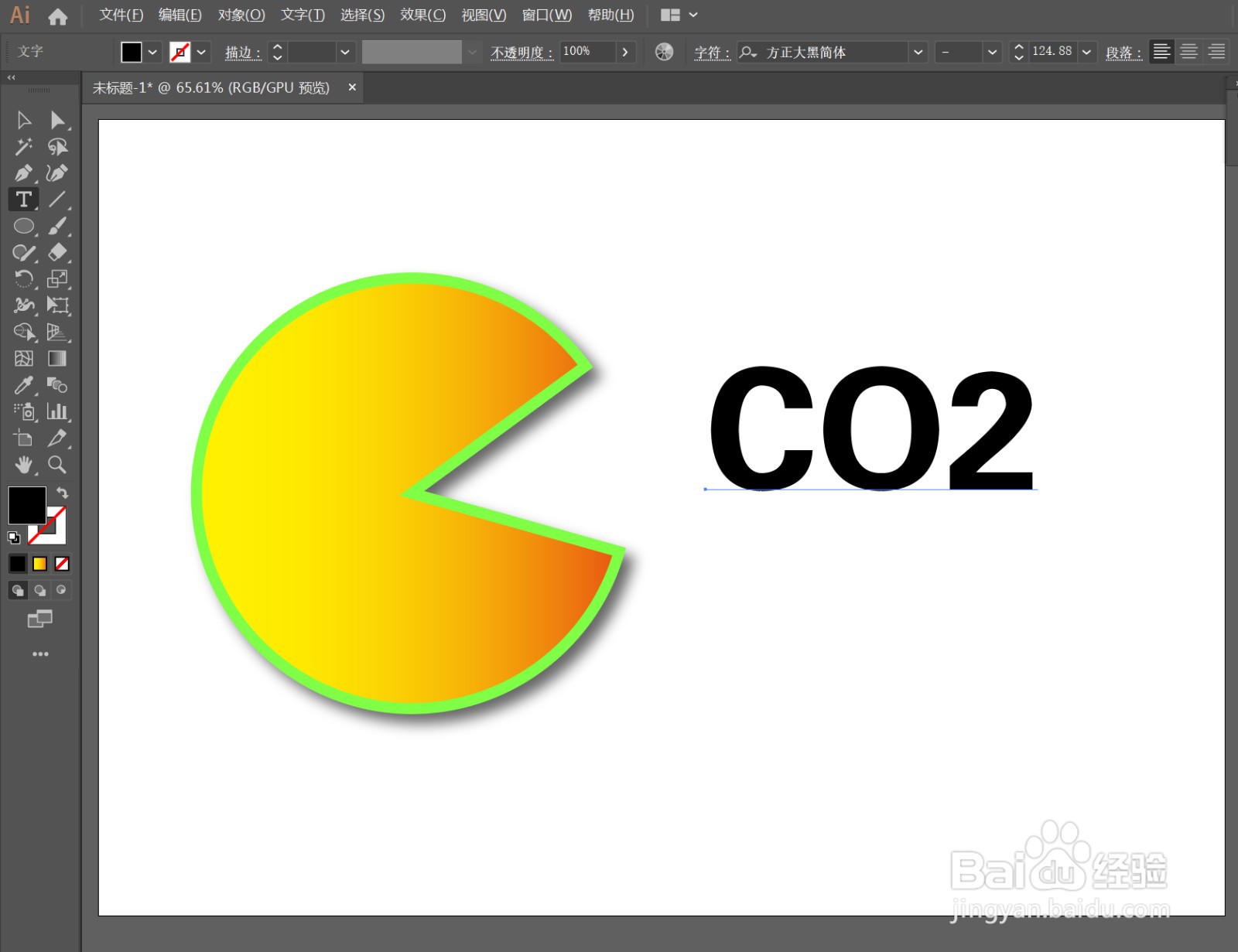Open font size dropdown arrow
1238x952 pixels.
[1086, 52]
